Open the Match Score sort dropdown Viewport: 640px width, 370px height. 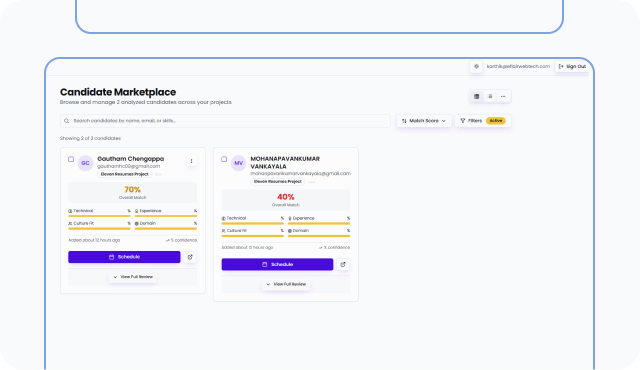[424, 121]
